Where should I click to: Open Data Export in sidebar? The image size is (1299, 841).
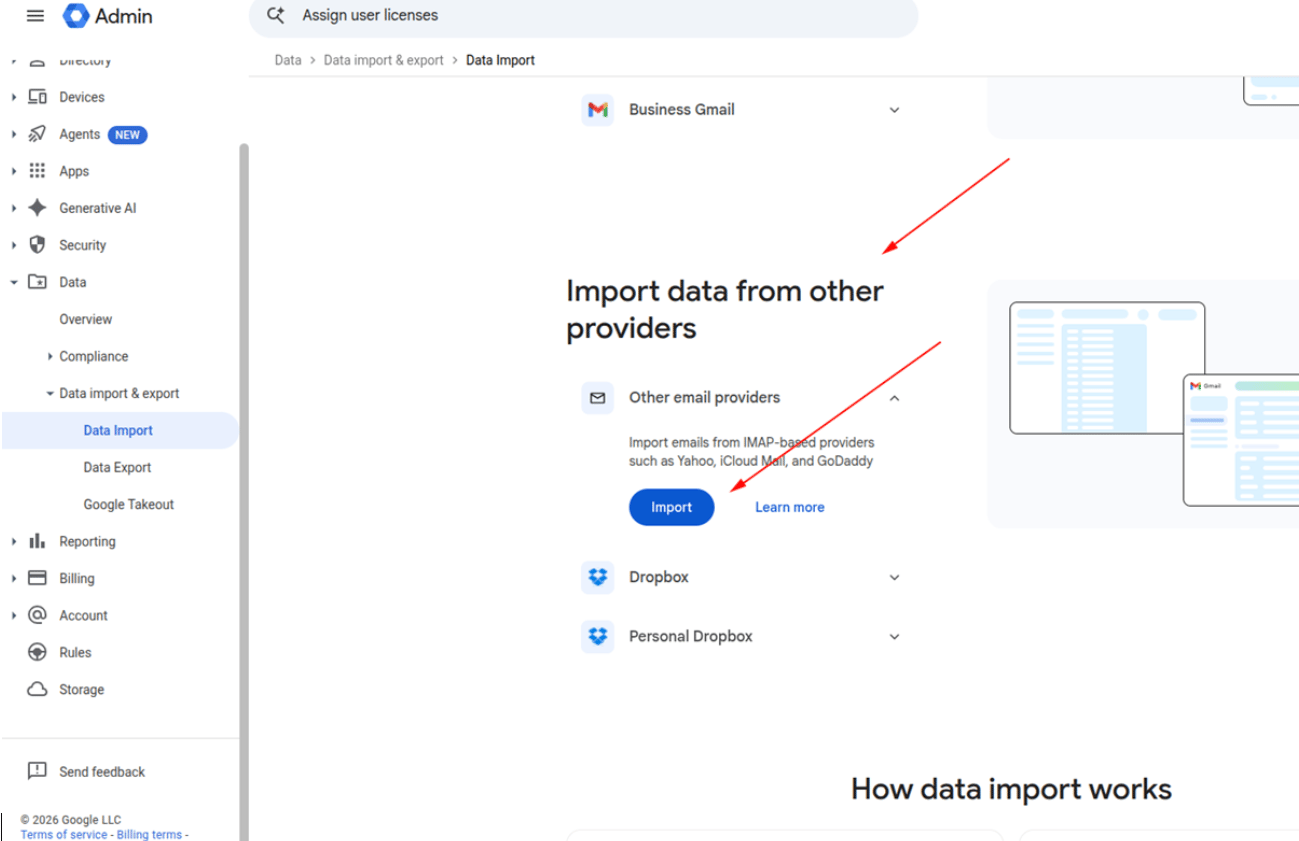pyautogui.click(x=118, y=467)
